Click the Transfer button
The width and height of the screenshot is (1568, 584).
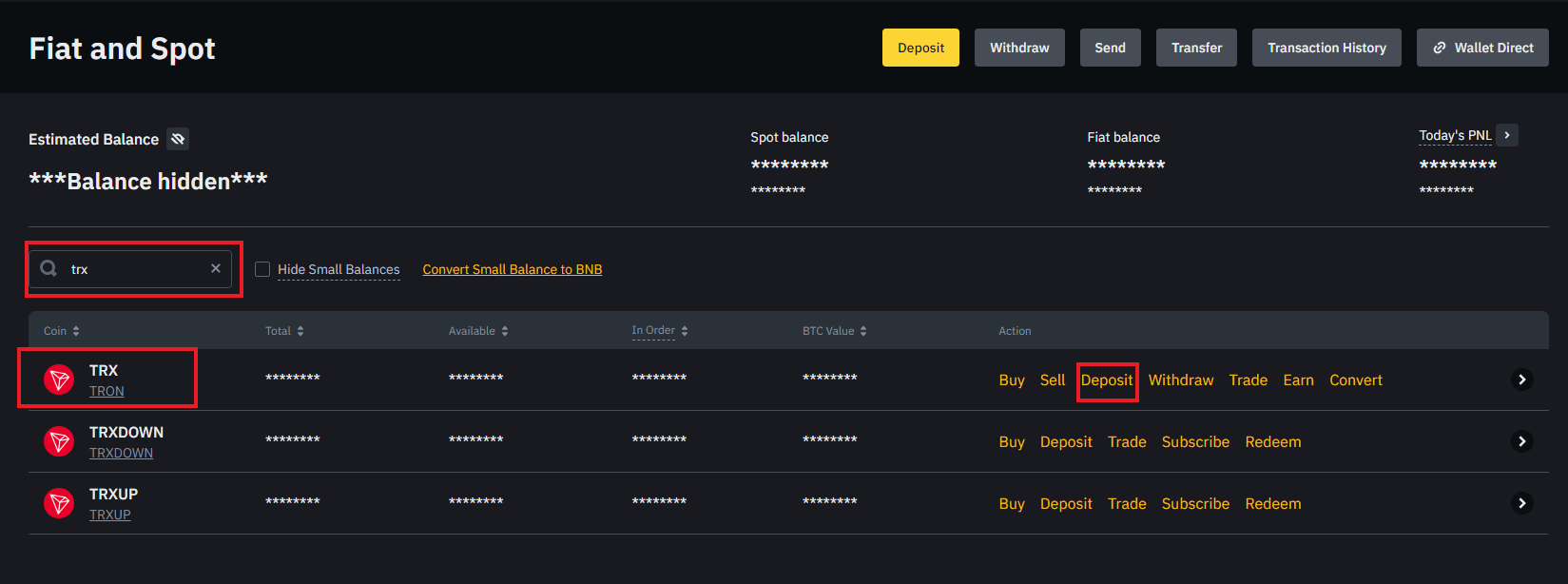1196,48
